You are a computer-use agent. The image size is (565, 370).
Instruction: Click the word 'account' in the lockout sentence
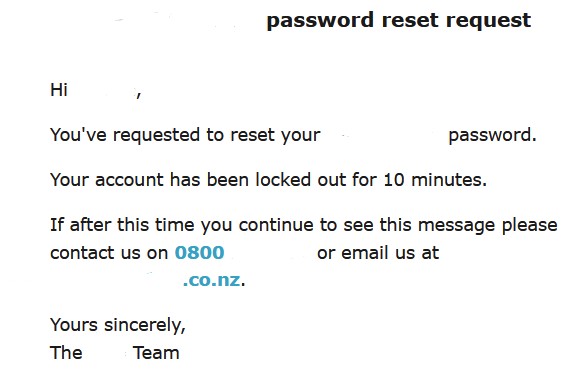pyautogui.click(x=129, y=180)
